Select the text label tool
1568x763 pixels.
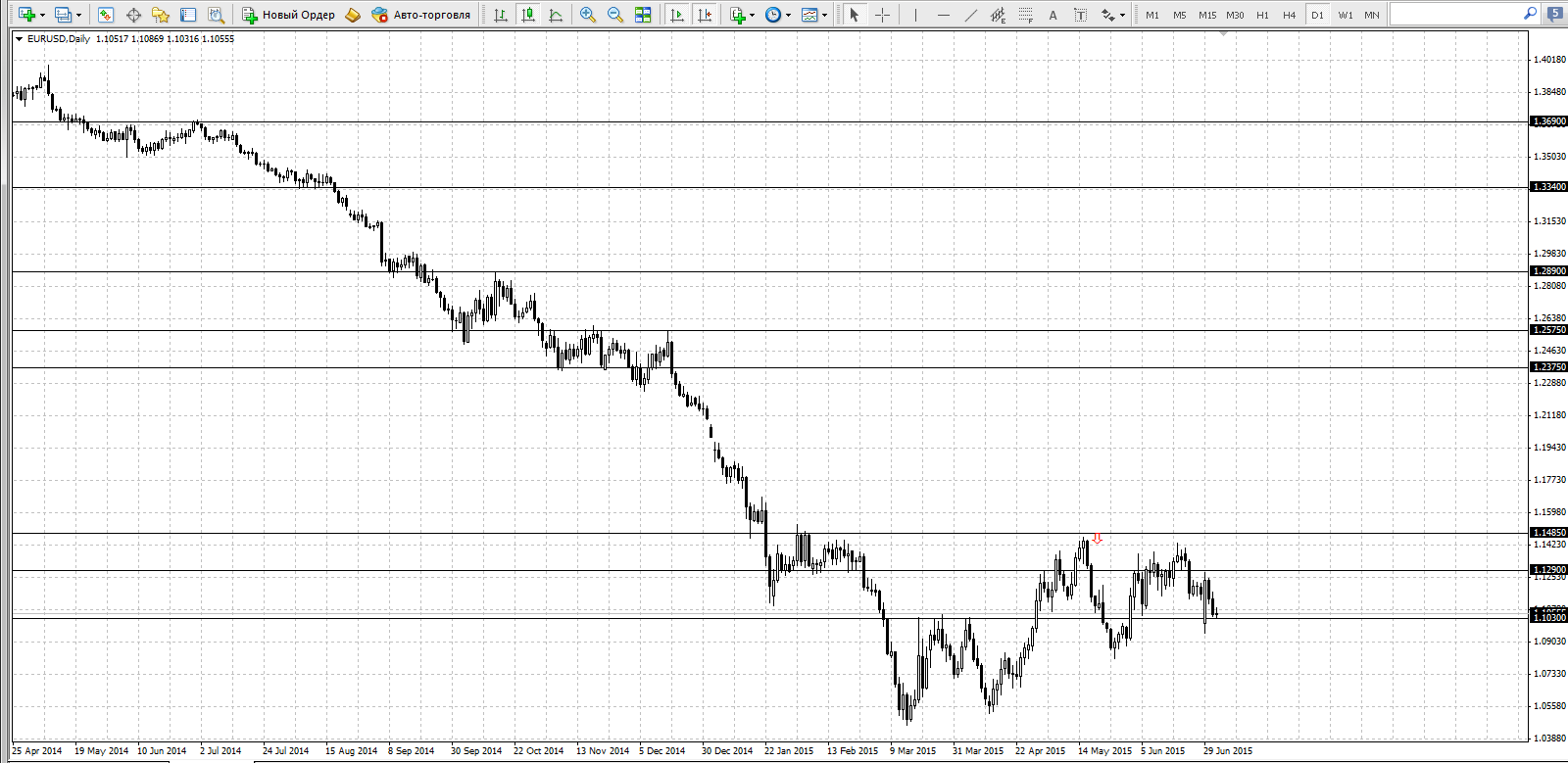click(x=1080, y=15)
